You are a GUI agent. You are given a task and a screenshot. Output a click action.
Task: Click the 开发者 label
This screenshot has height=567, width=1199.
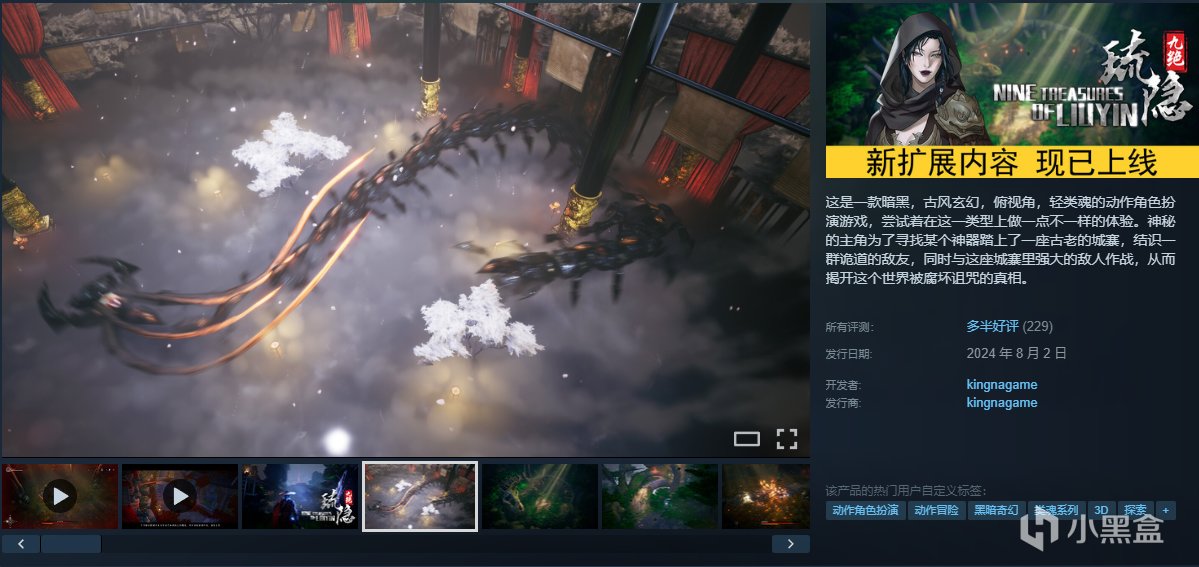tap(843, 385)
